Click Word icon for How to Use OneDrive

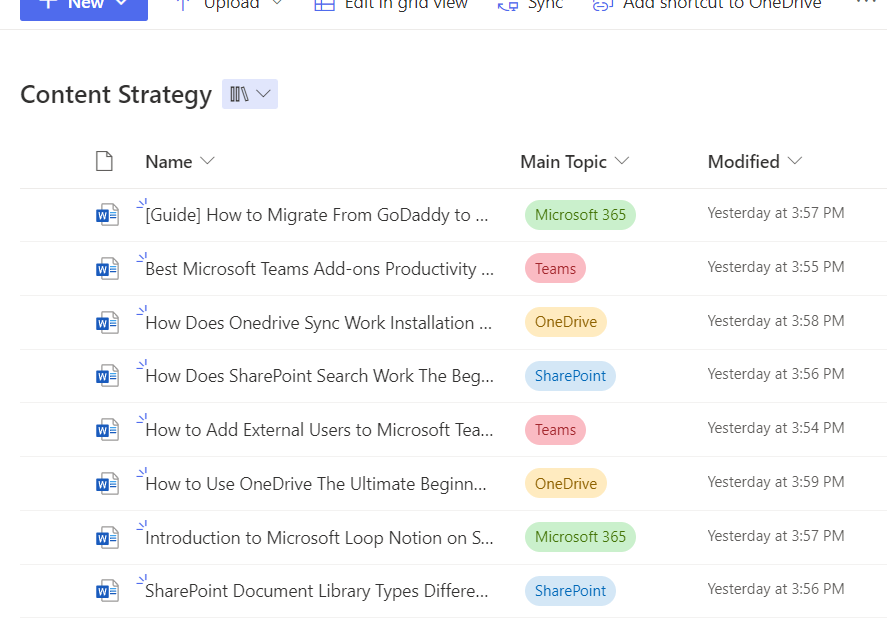107,484
